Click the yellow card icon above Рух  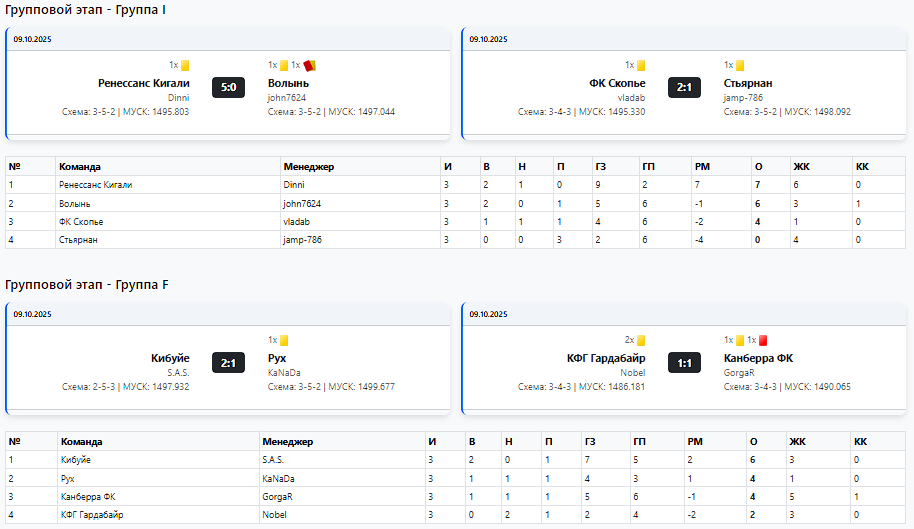pos(284,341)
